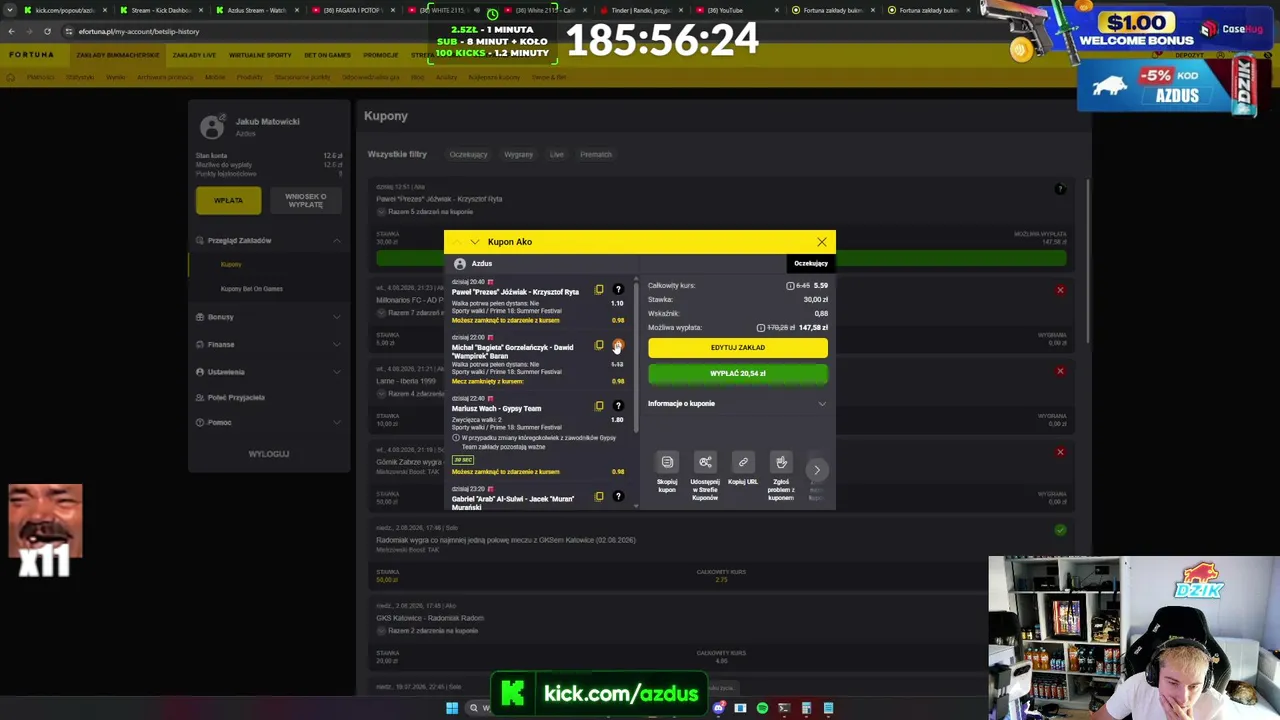This screenshot has width=1280, height=720.
Task: Collapse the Przegląd Zakładów sidebar section
Action: [x=269, y=241]
